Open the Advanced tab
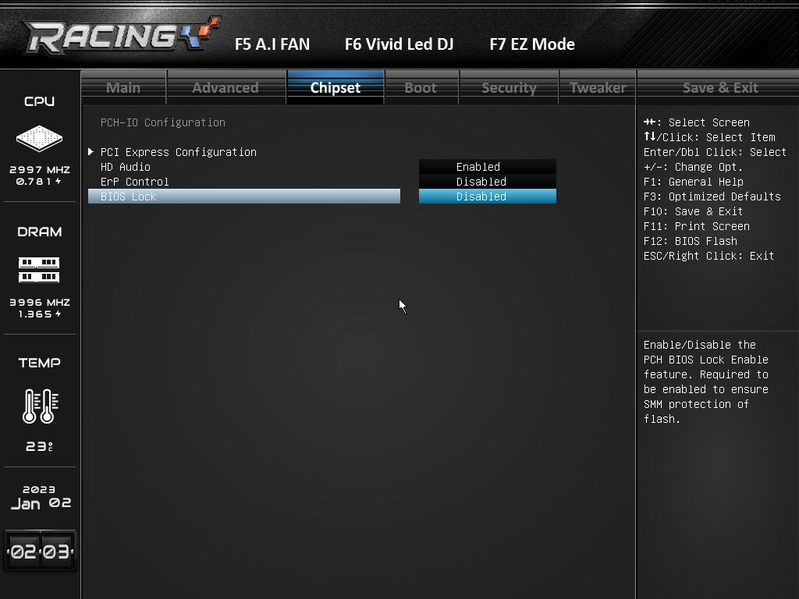This screenshot has width=799, height=599. pyautogui.click(x=226, y=88)
